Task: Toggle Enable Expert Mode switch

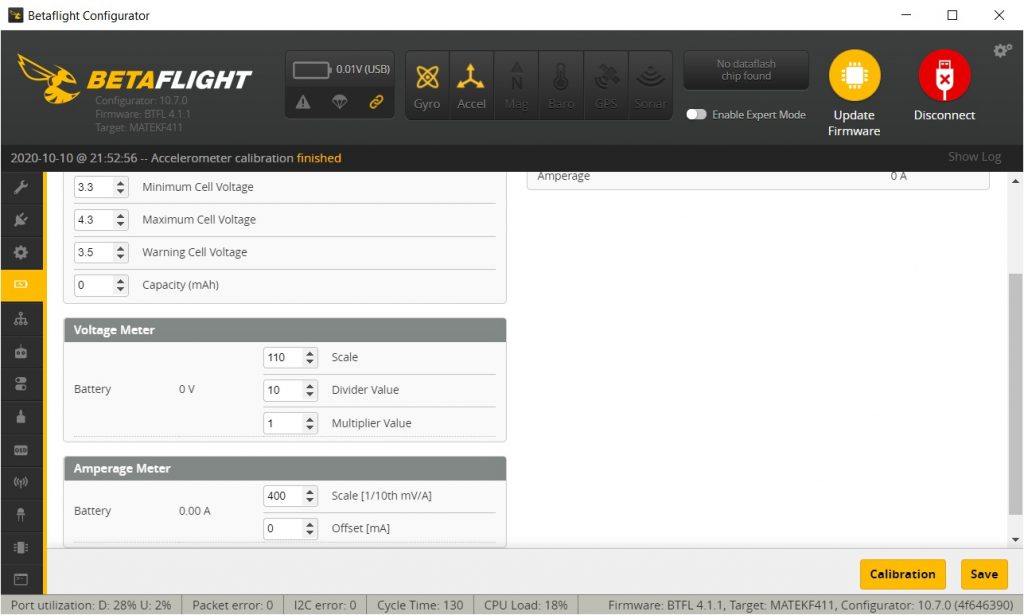Action: (x=696, y=115)
